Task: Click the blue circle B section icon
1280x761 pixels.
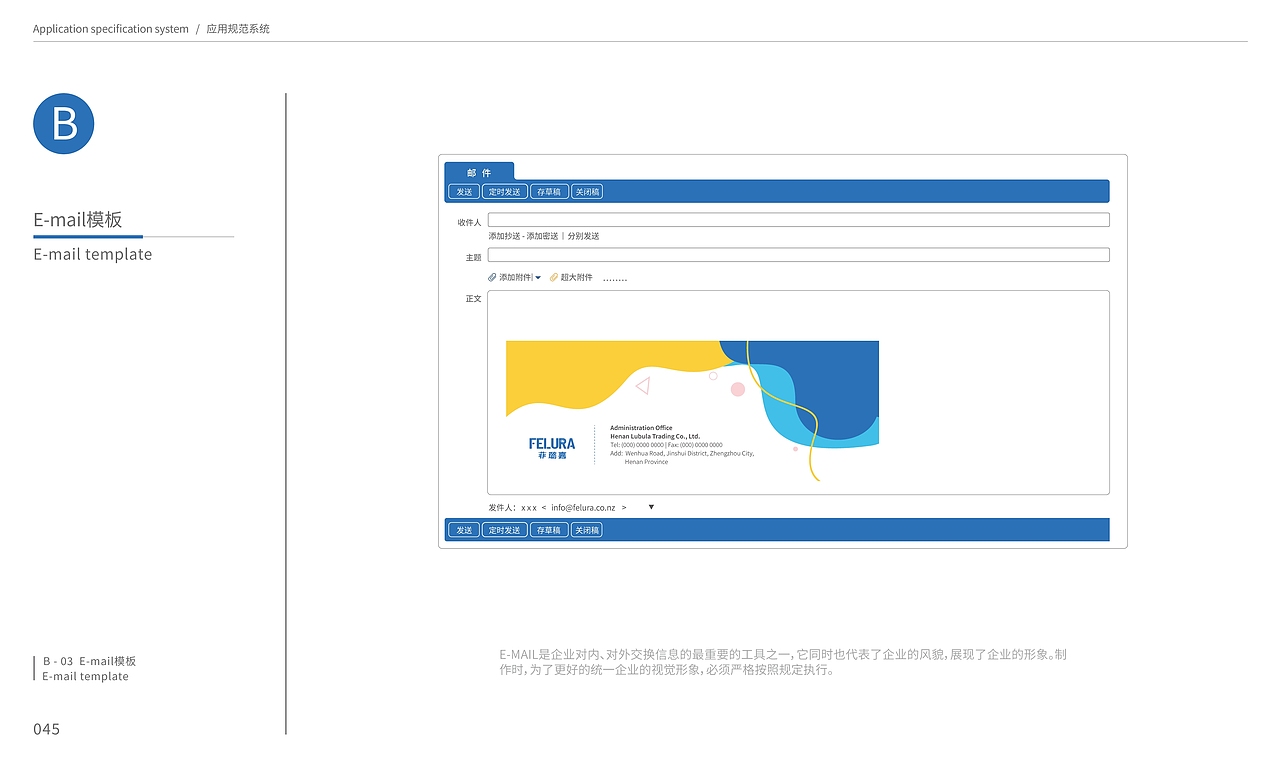Action: (64, 124)
